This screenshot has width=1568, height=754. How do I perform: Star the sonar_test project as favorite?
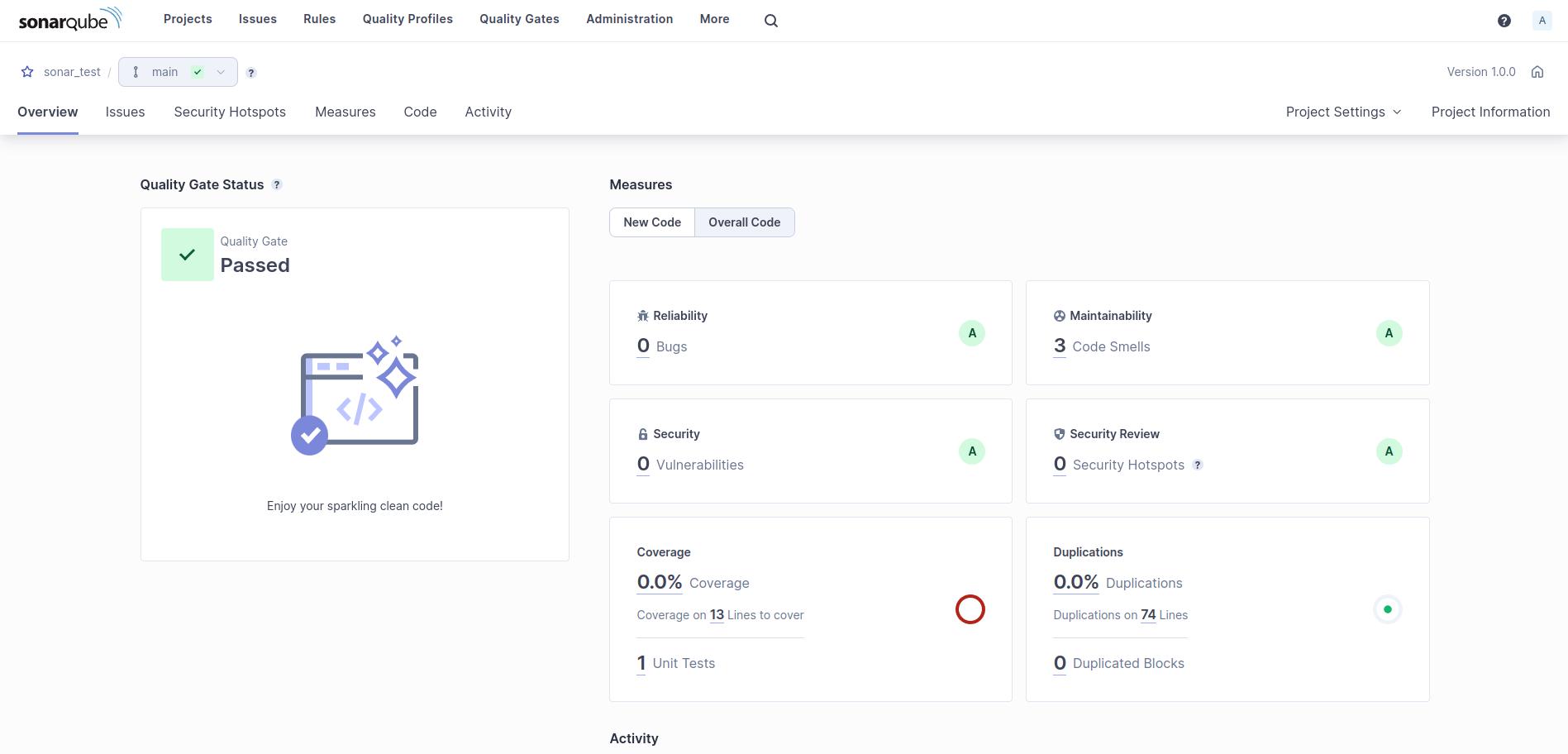pyautogui.click(x=27, y=72)
